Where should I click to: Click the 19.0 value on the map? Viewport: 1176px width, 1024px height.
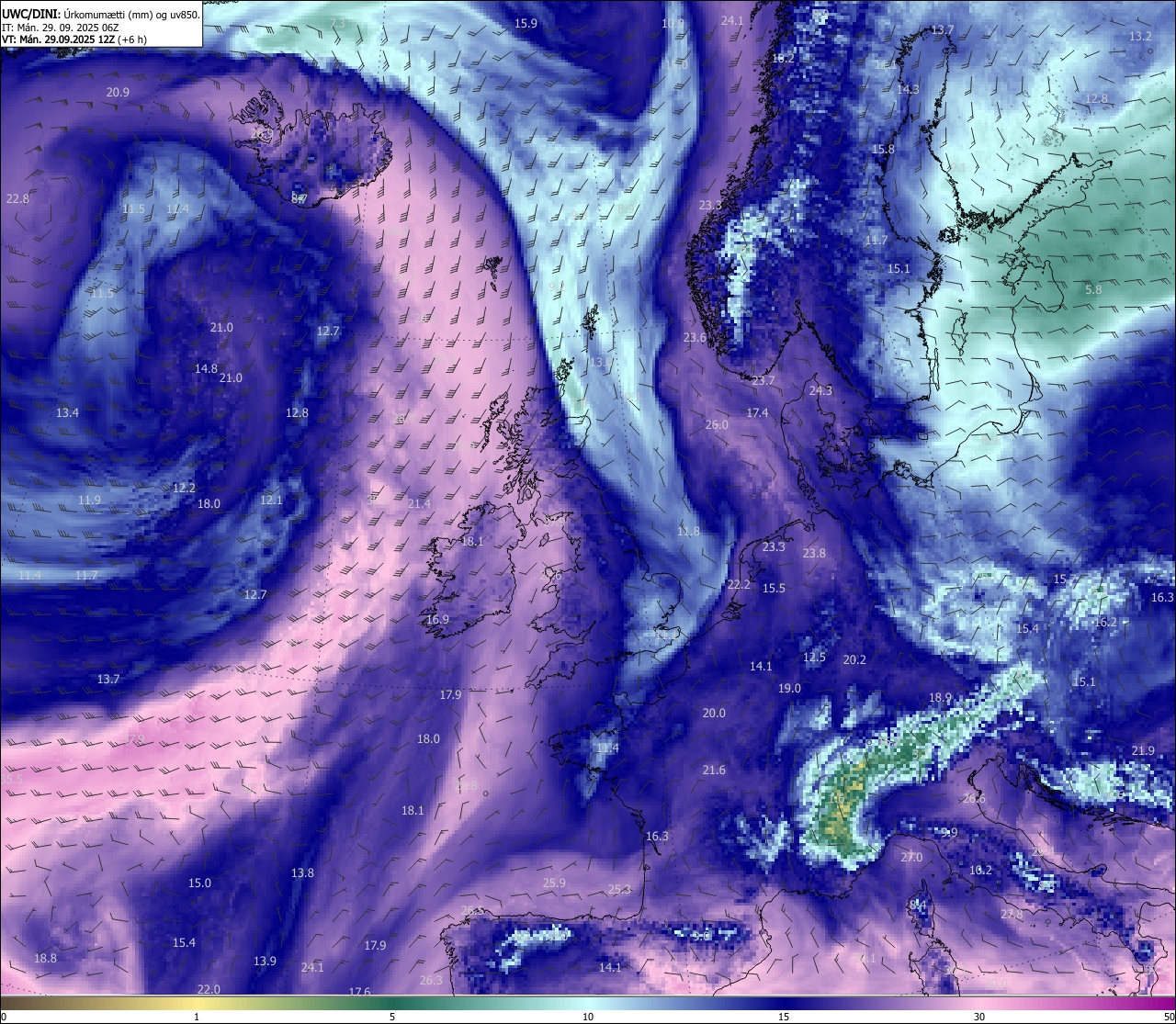tap(789, 689)
